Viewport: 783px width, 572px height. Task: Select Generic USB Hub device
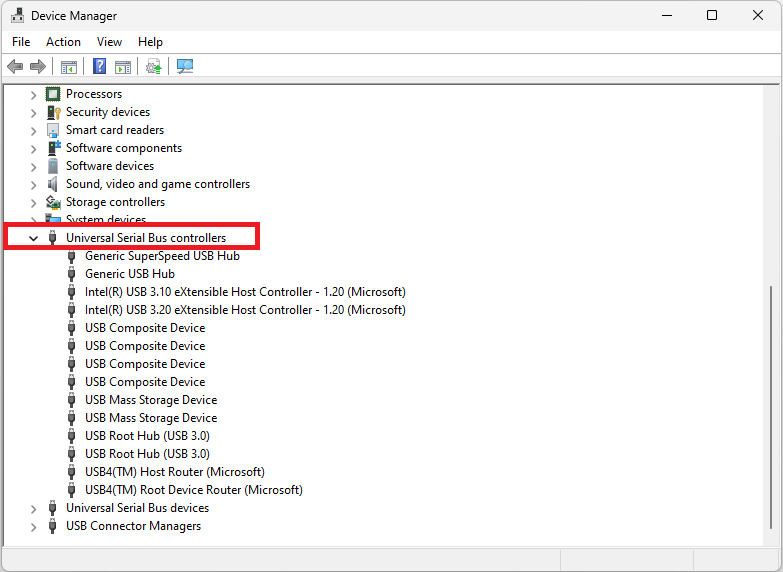pyautogui.click(x=130, y=274)
